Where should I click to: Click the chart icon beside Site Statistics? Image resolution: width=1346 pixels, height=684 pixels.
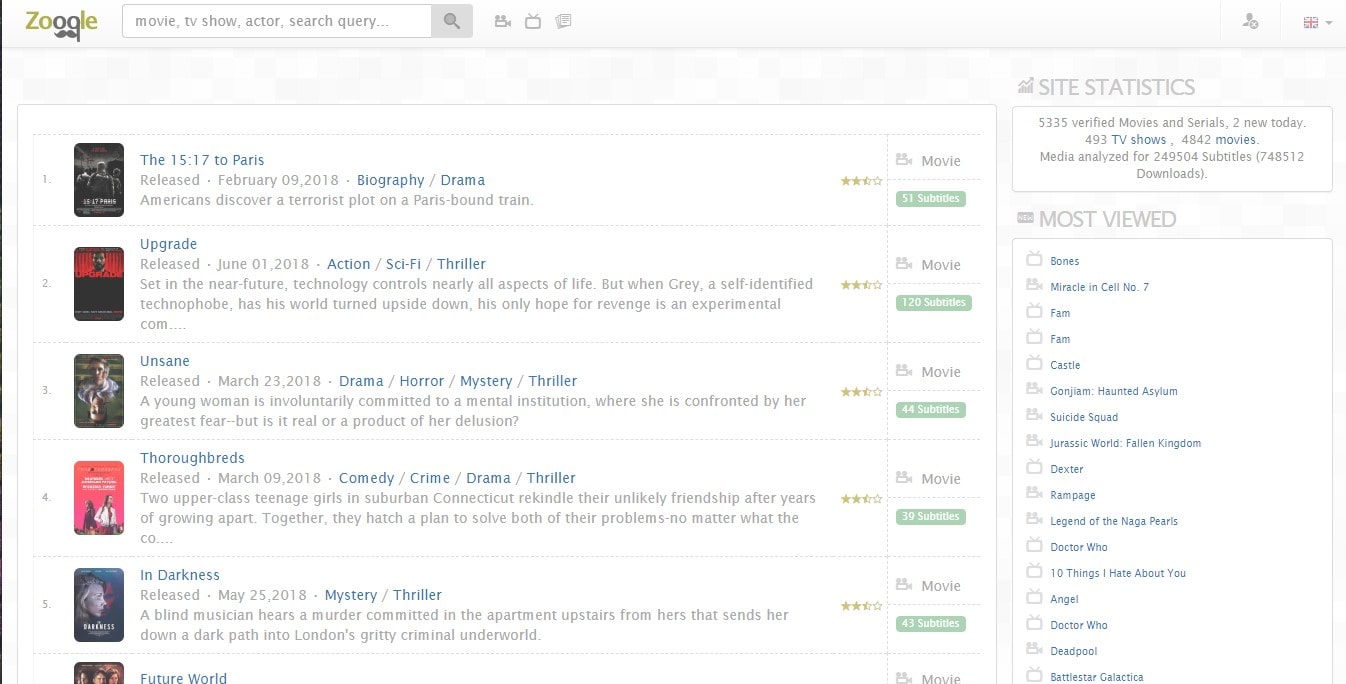(1025, 87)
